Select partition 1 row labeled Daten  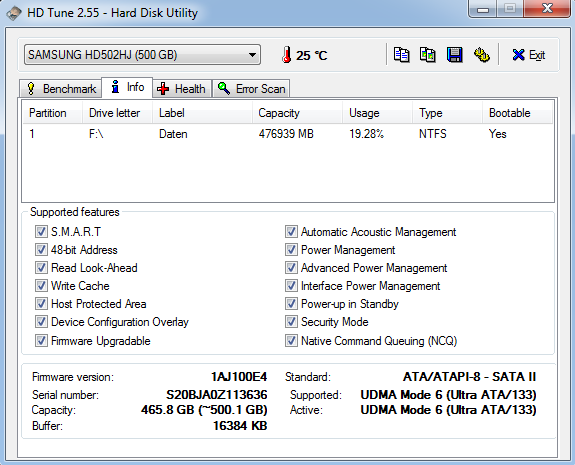288,134
